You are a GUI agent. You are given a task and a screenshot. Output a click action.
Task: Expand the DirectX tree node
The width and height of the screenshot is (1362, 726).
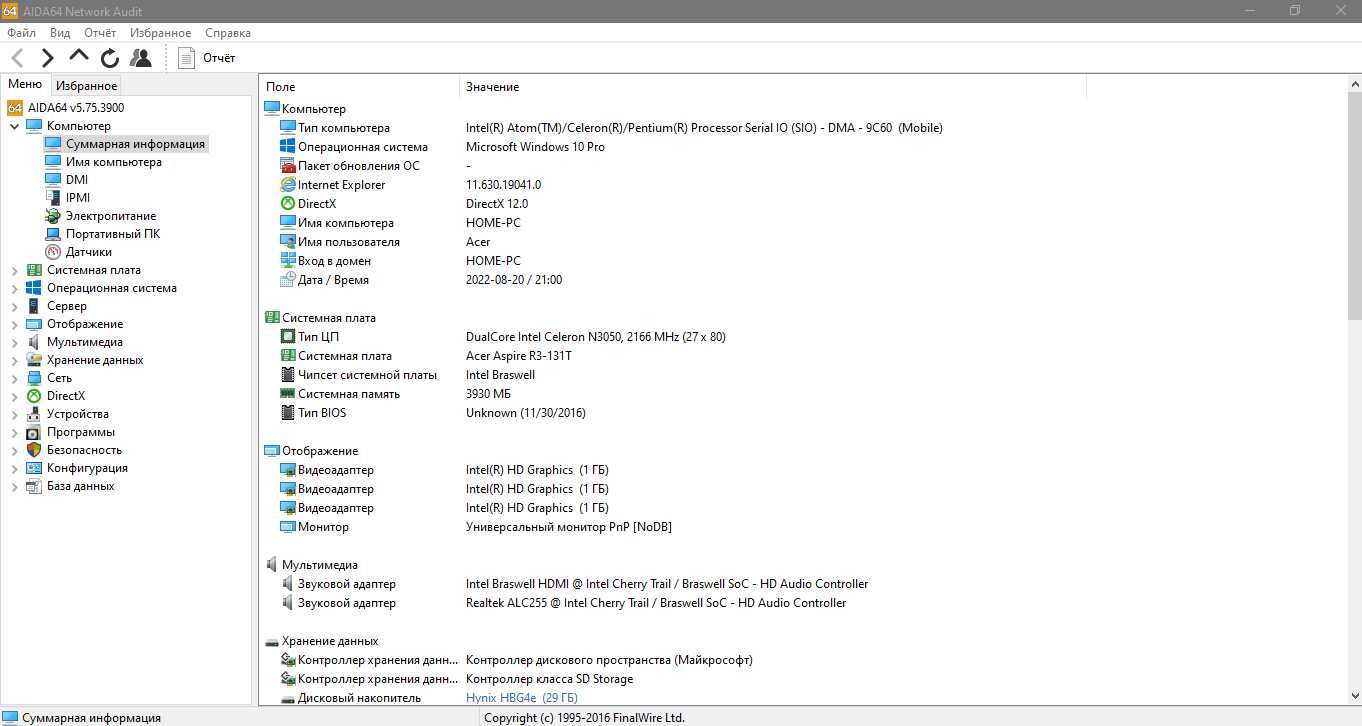pyautogui.click(x=14, y=396)
